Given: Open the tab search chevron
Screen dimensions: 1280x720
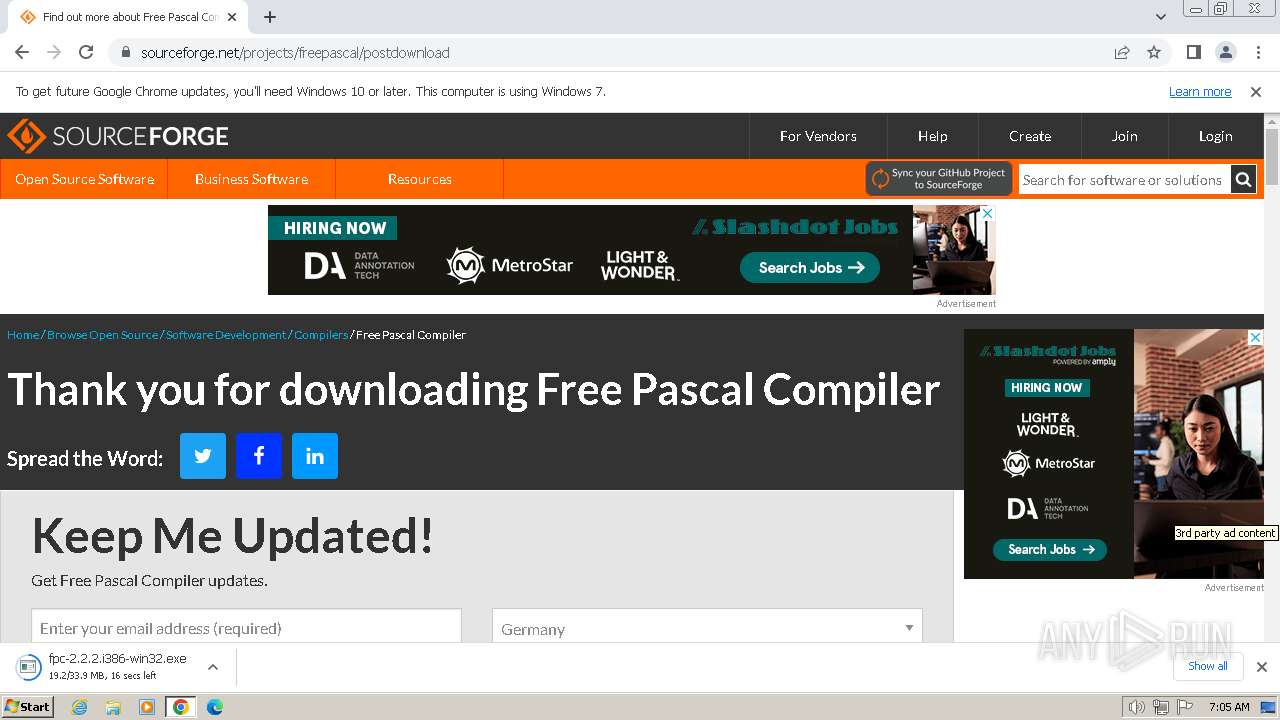Looking at the screenshot, I should point(1160,17).
